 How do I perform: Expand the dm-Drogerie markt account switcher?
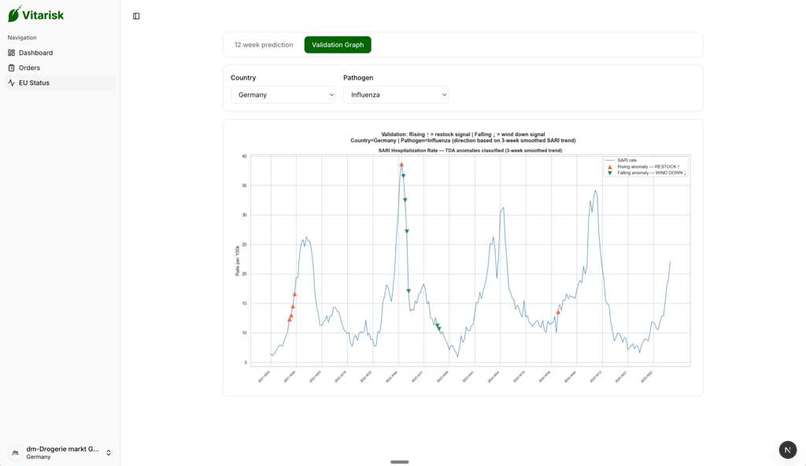click(x=61, y=453)
